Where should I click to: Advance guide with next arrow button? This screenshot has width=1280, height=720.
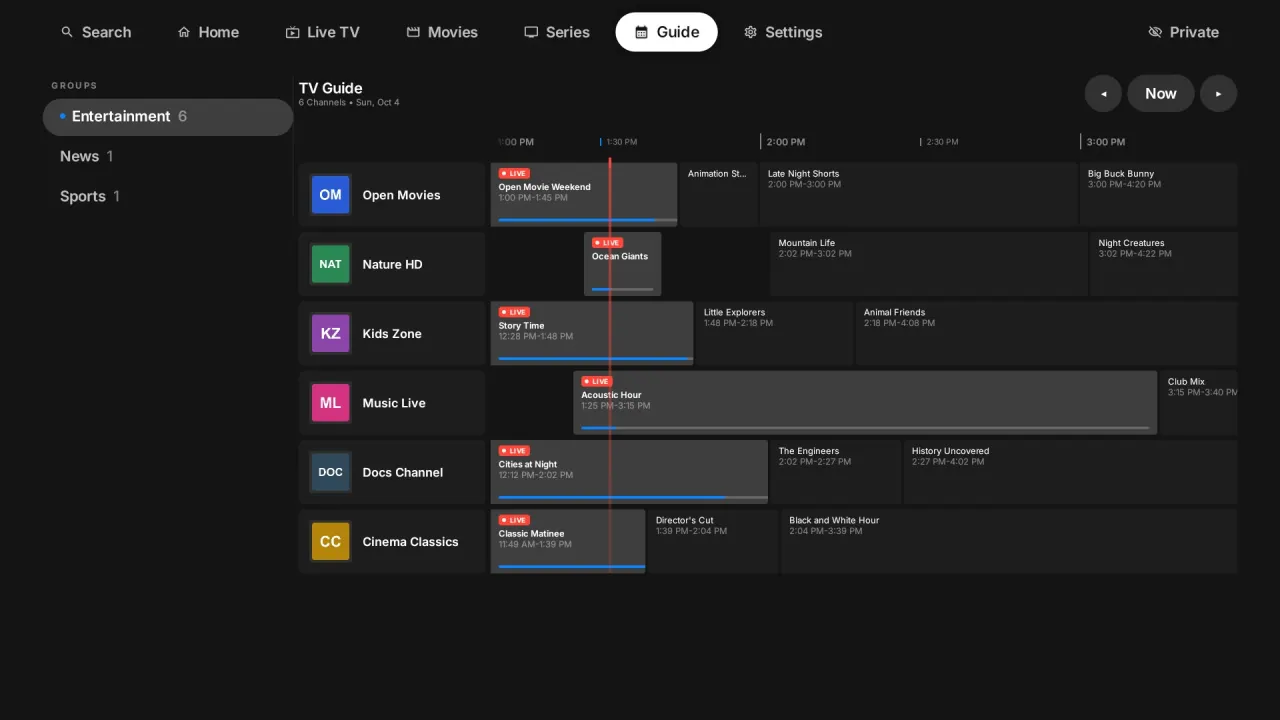pos(1218,93)
